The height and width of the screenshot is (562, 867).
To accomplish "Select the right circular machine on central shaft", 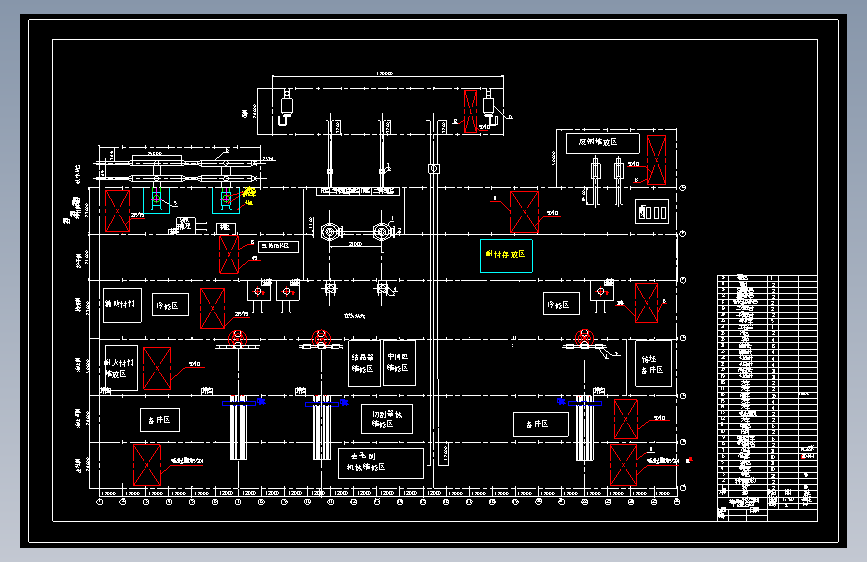I will [382, 232].
